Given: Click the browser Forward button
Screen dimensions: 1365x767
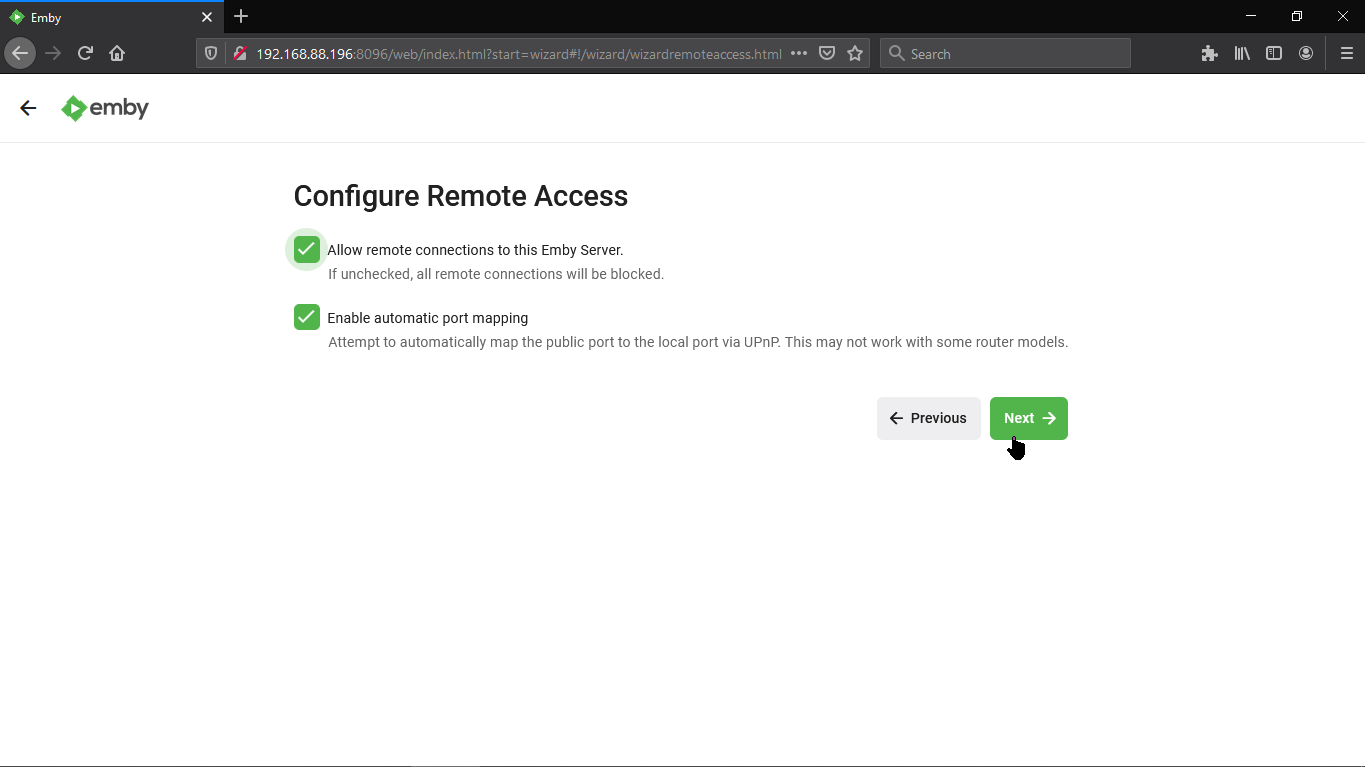Looking at the screenshot, I should click(x=53, y=53).
